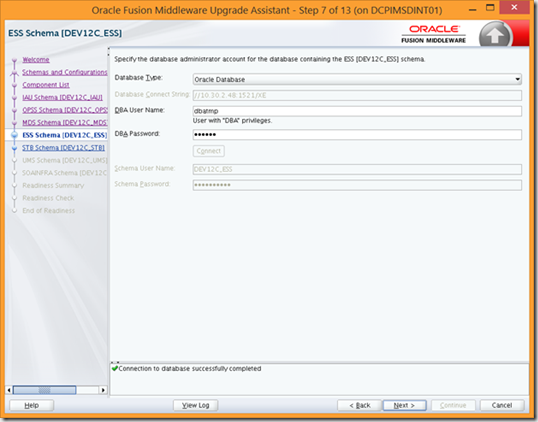This screenshot has width=538, height=422.
Task: Open Schemas and Configurations step
Action: pos(65,72)
